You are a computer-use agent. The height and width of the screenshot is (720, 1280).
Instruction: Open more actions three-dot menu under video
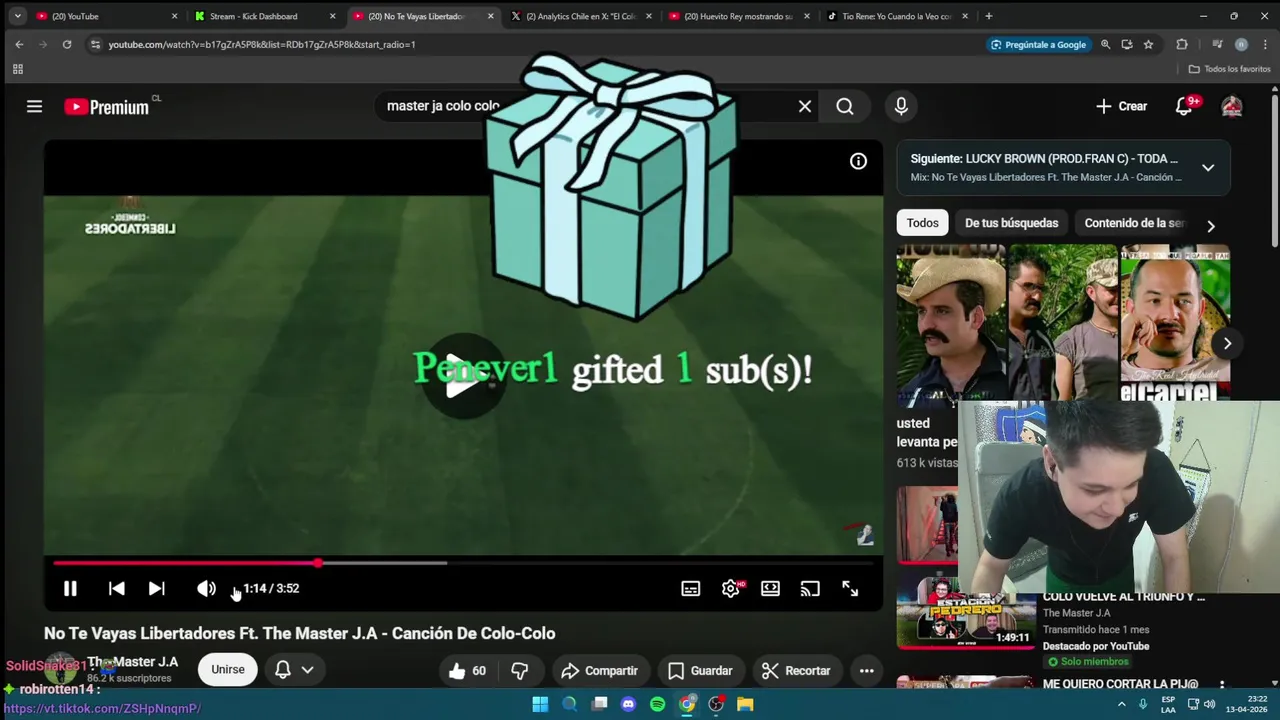(x=867, y=670)
